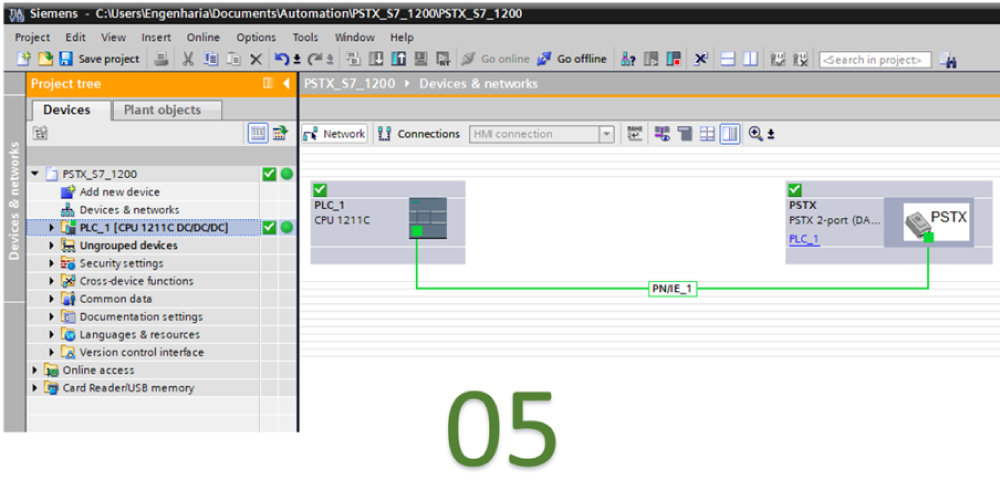Open the Insert menu
1000x490 pixels.
click(156, 37)
